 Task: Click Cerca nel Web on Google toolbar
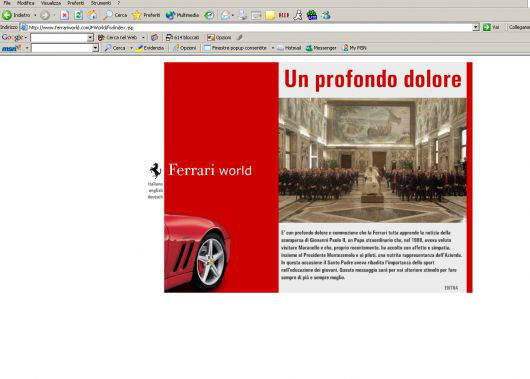tap(118, 38)
